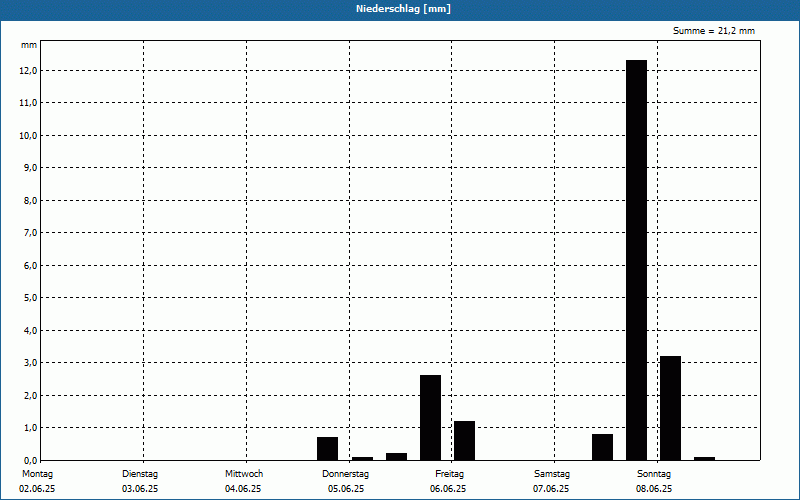Click the date 08.06.25
The image size is (800, 500).
pos(654,489)
